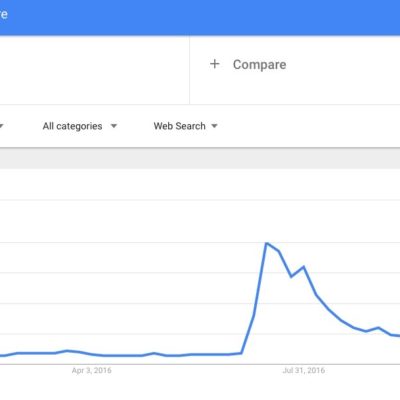The width and height of the screenshot is (400, 400).
Task: Click the second smaller peak after the spike
Action: (x=303, y=267)
